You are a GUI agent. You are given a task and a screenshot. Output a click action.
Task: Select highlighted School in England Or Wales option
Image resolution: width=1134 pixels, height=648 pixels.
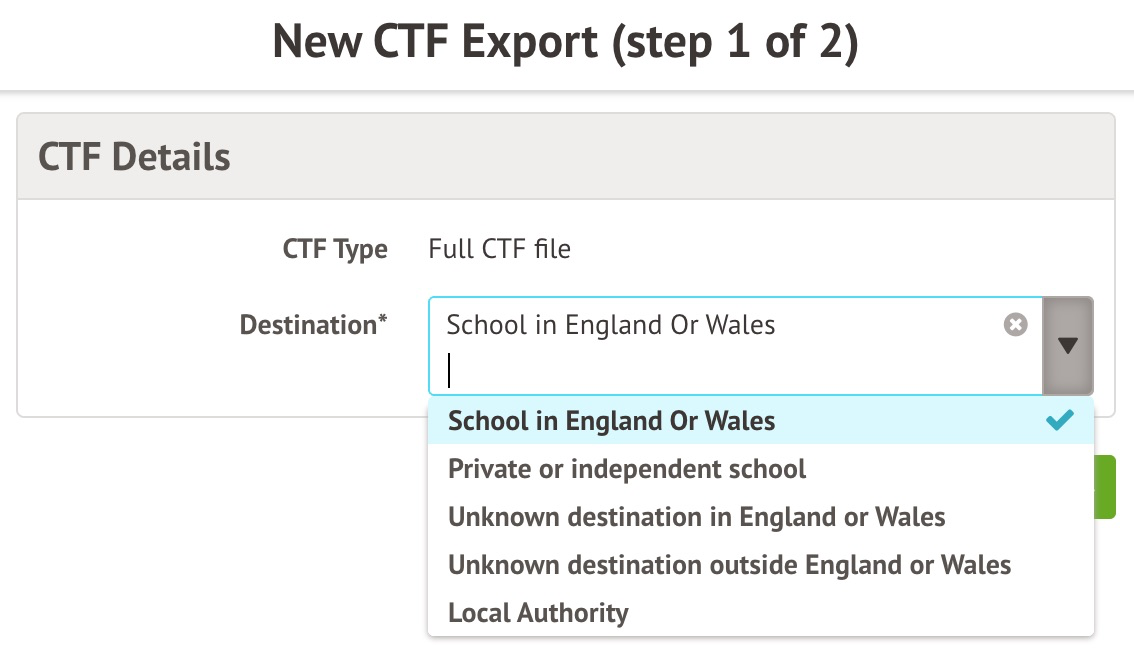[611, 421]
